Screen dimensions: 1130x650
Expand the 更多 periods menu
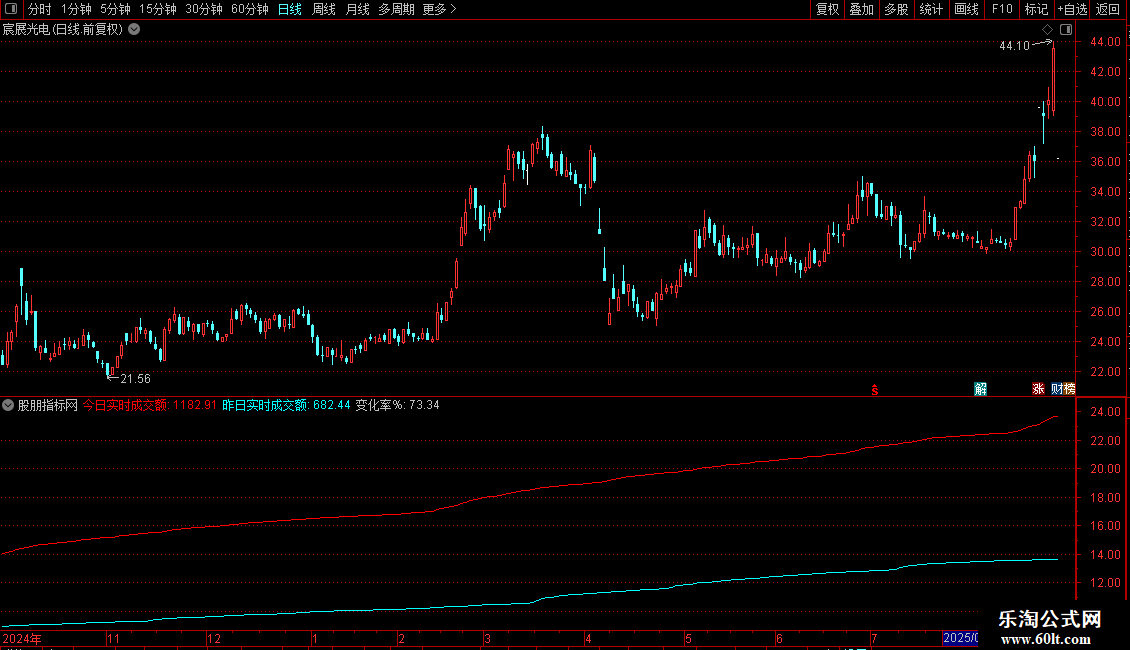pos(440,9)
